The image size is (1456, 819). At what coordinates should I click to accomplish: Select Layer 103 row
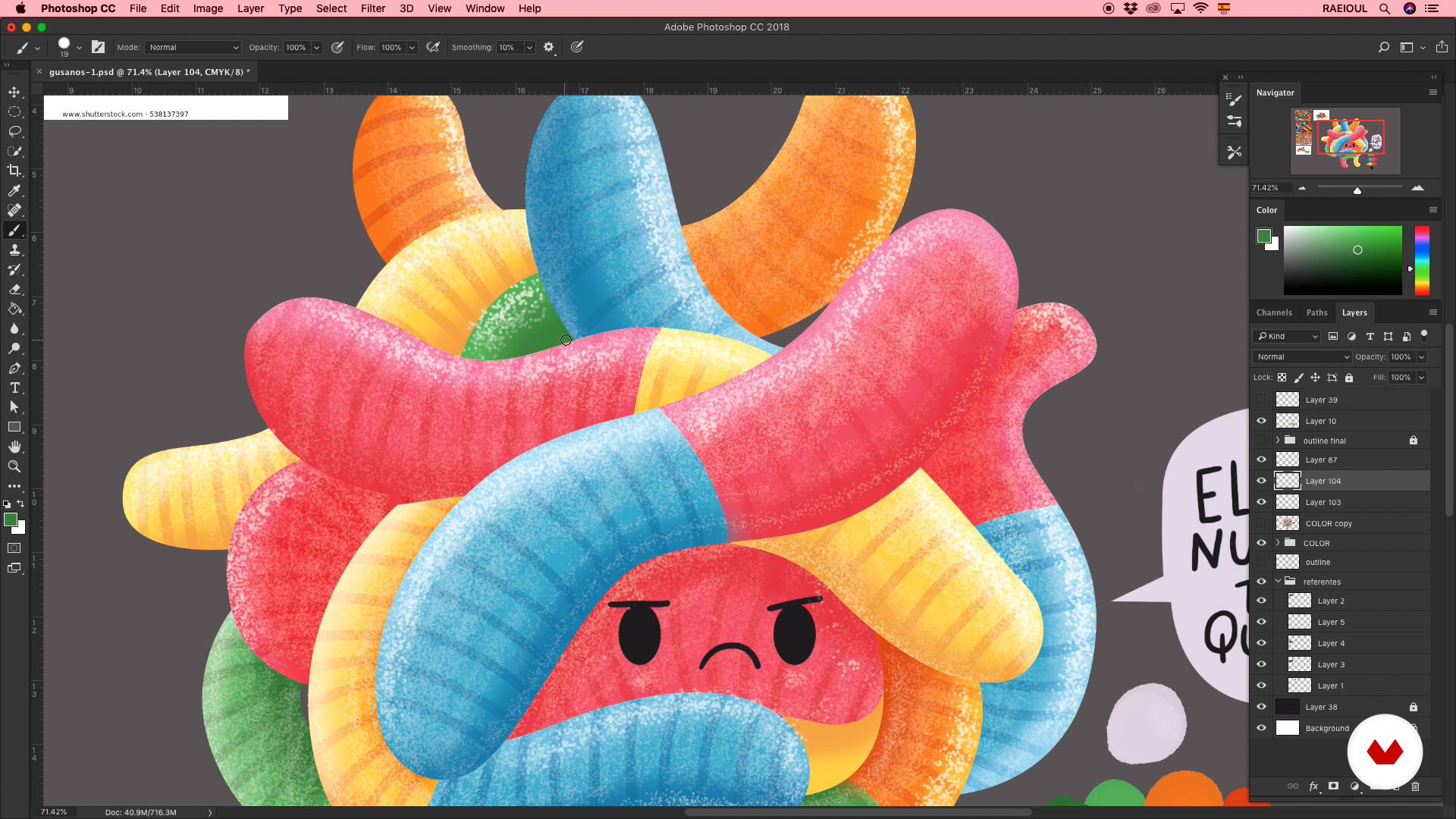click(x=1341, y=502)
